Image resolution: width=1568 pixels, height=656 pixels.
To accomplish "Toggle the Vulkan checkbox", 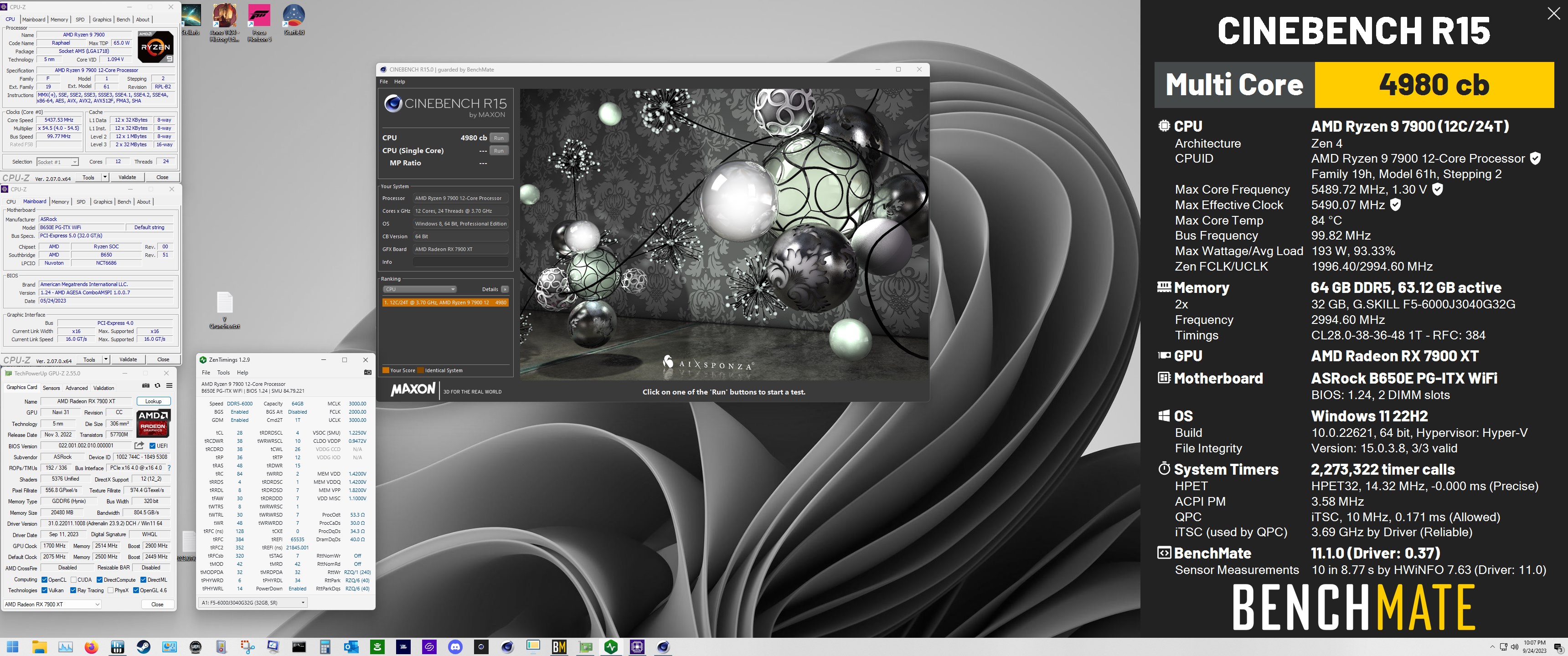I will 44,590.
